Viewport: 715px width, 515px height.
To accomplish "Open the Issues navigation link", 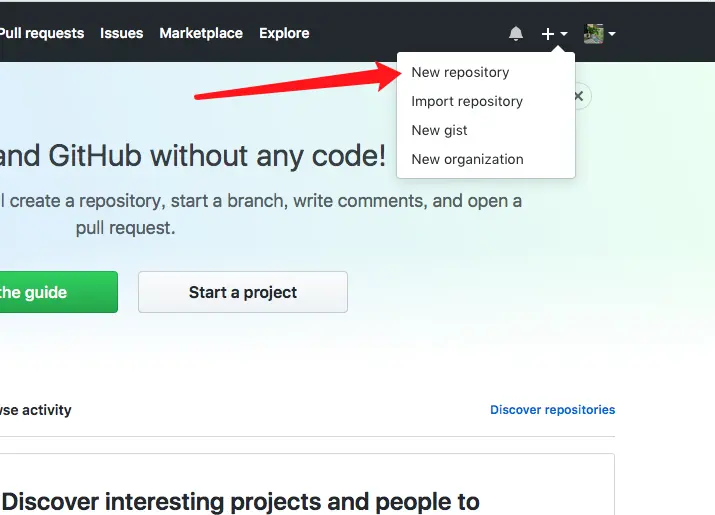I will [x=121, y=33].
